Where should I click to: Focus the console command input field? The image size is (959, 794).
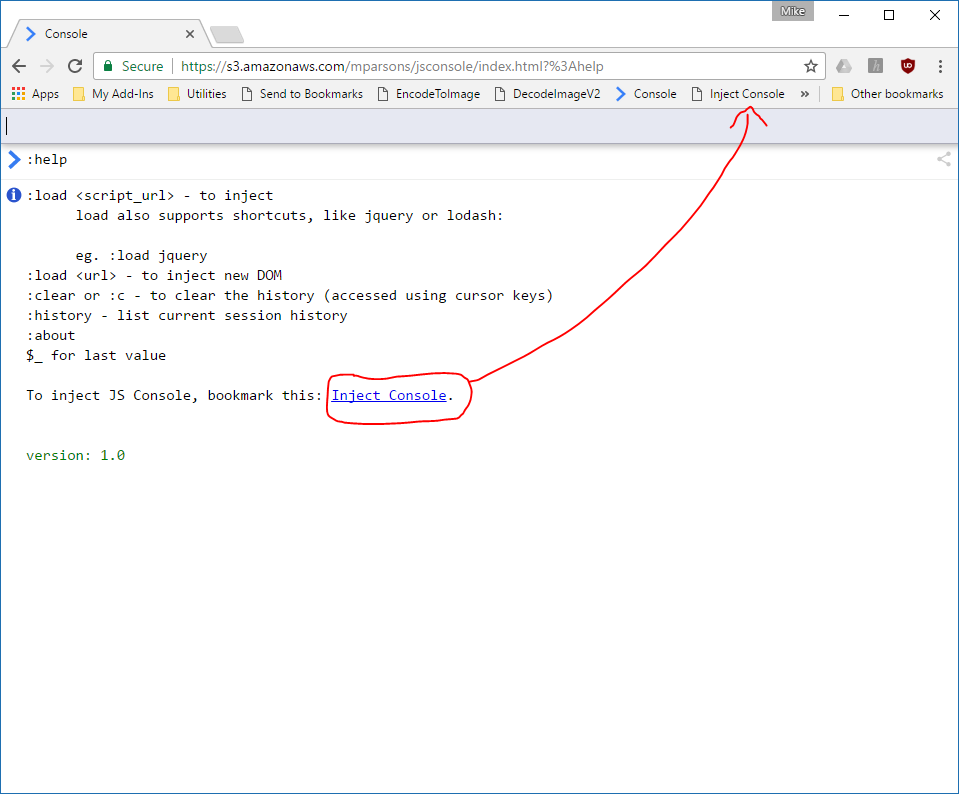(x=480, y=126)
